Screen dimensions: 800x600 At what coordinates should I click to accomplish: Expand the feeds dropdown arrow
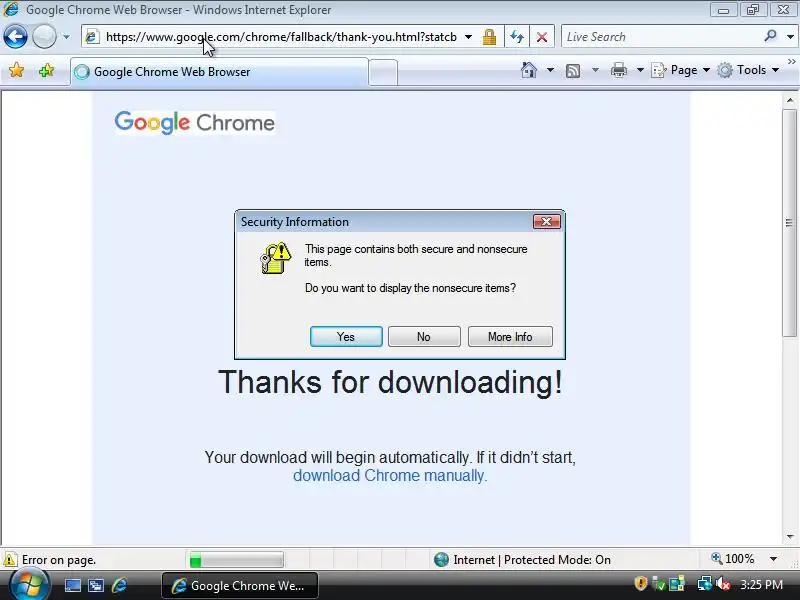[595, 70]
